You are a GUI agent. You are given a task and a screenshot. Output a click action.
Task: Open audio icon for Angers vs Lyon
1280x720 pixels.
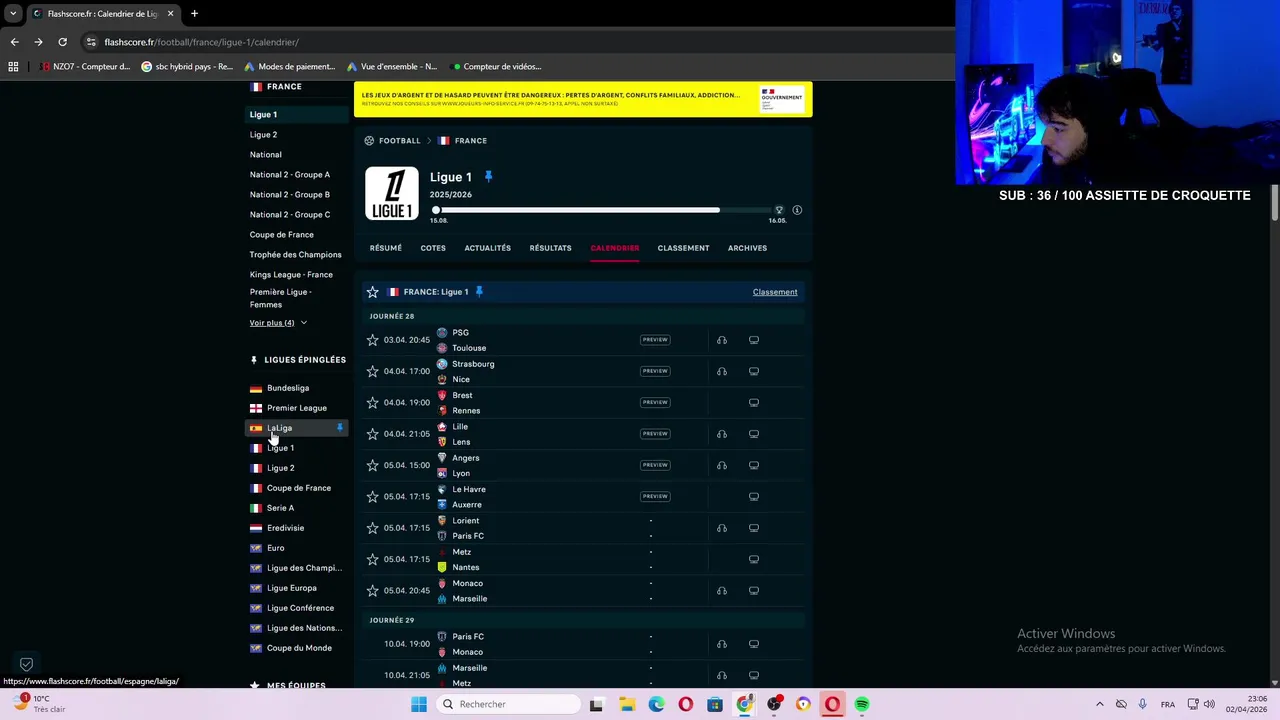tap(722, 465)
